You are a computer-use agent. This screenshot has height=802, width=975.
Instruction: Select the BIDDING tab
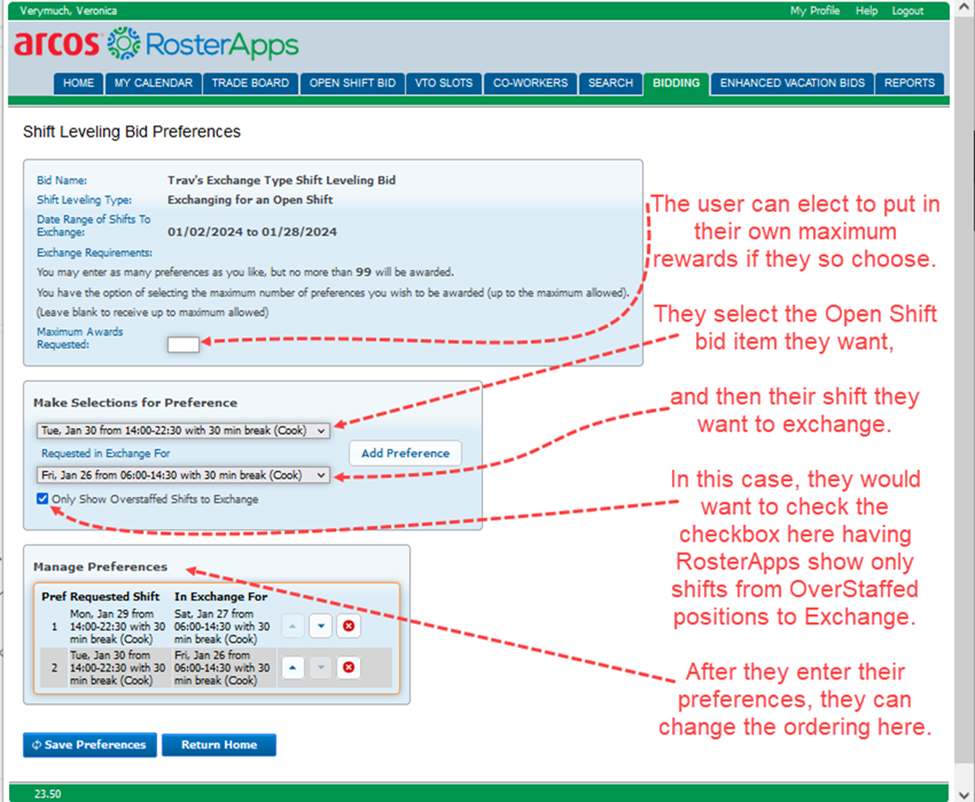677,83
